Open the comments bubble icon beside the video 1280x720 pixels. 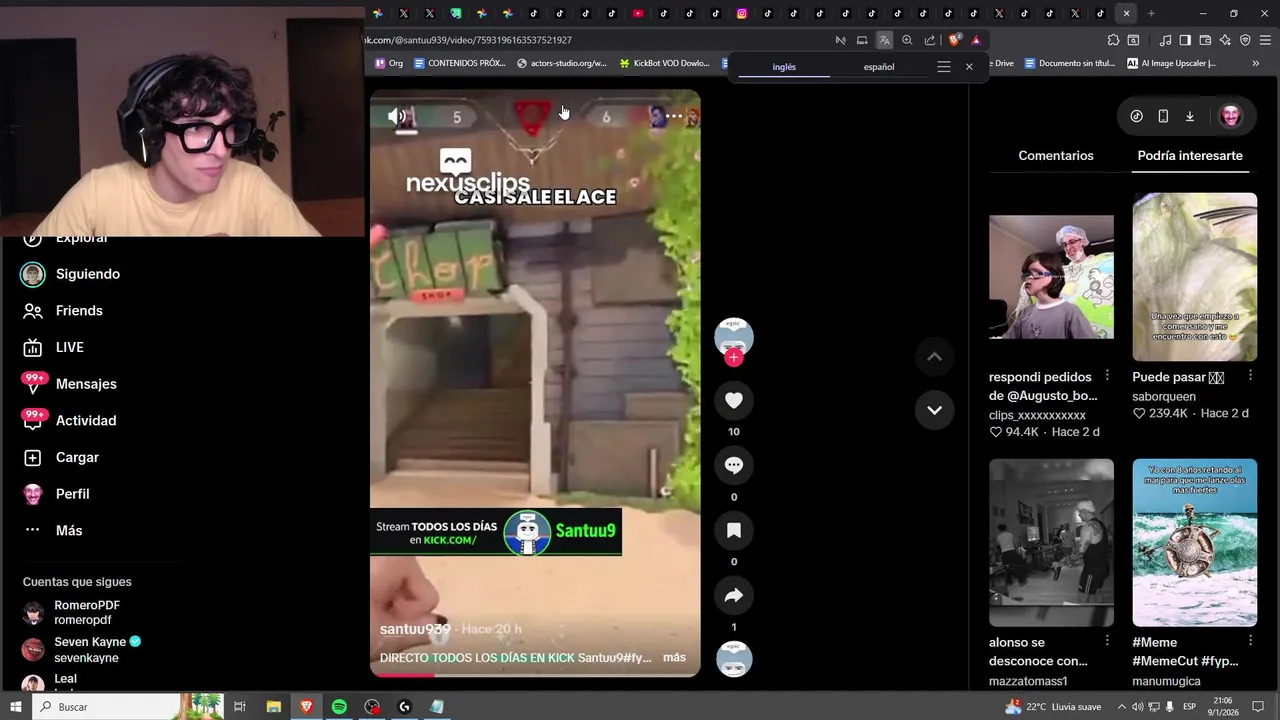[734, 465]
